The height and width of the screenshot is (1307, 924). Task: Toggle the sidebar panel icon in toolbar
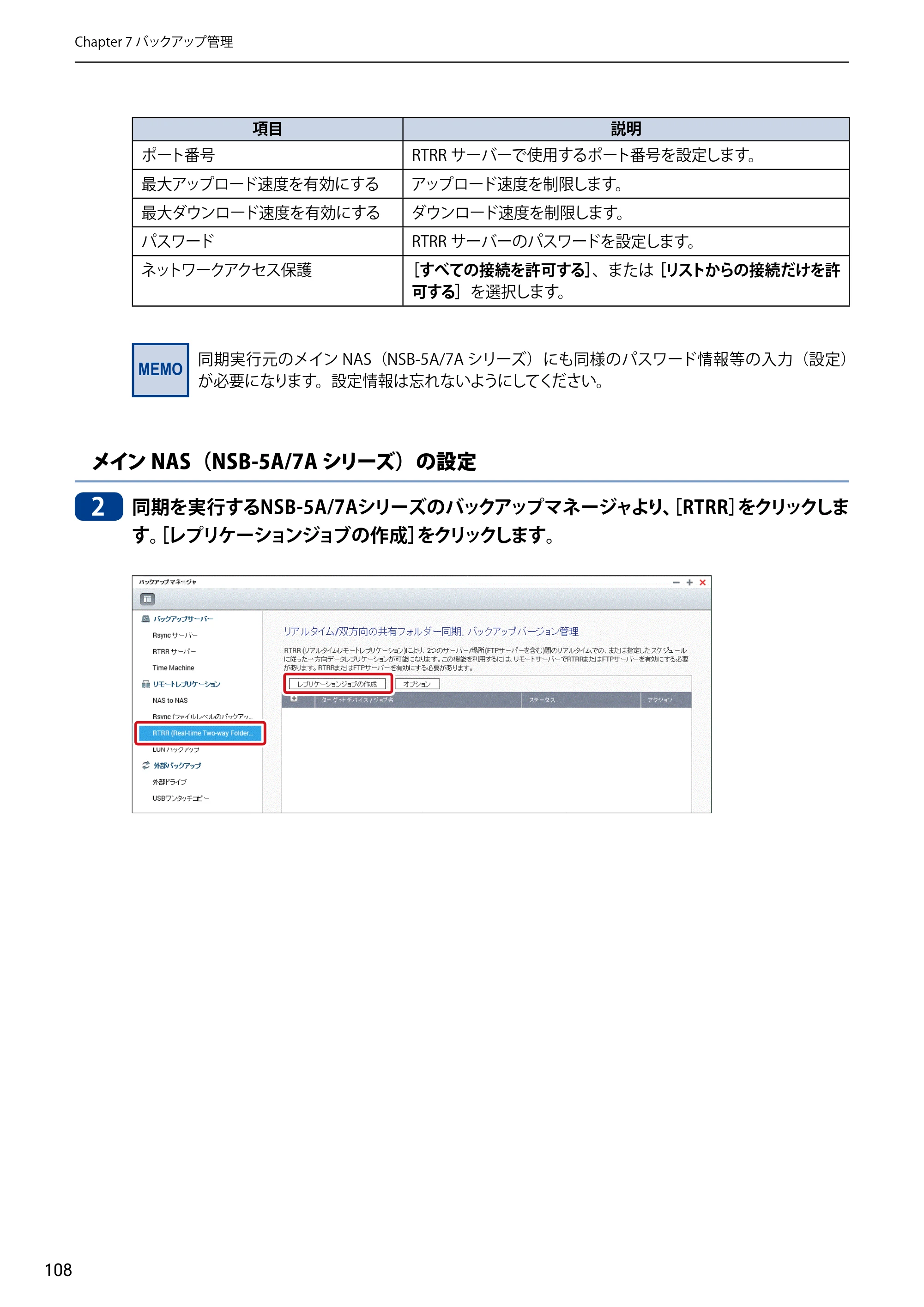147,599
